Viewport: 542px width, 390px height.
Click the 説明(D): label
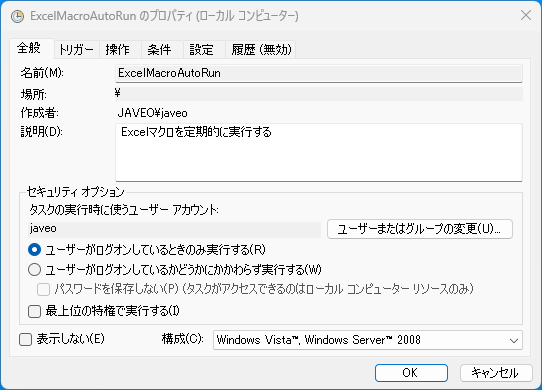pyautogui.click(x=41, y=132)
